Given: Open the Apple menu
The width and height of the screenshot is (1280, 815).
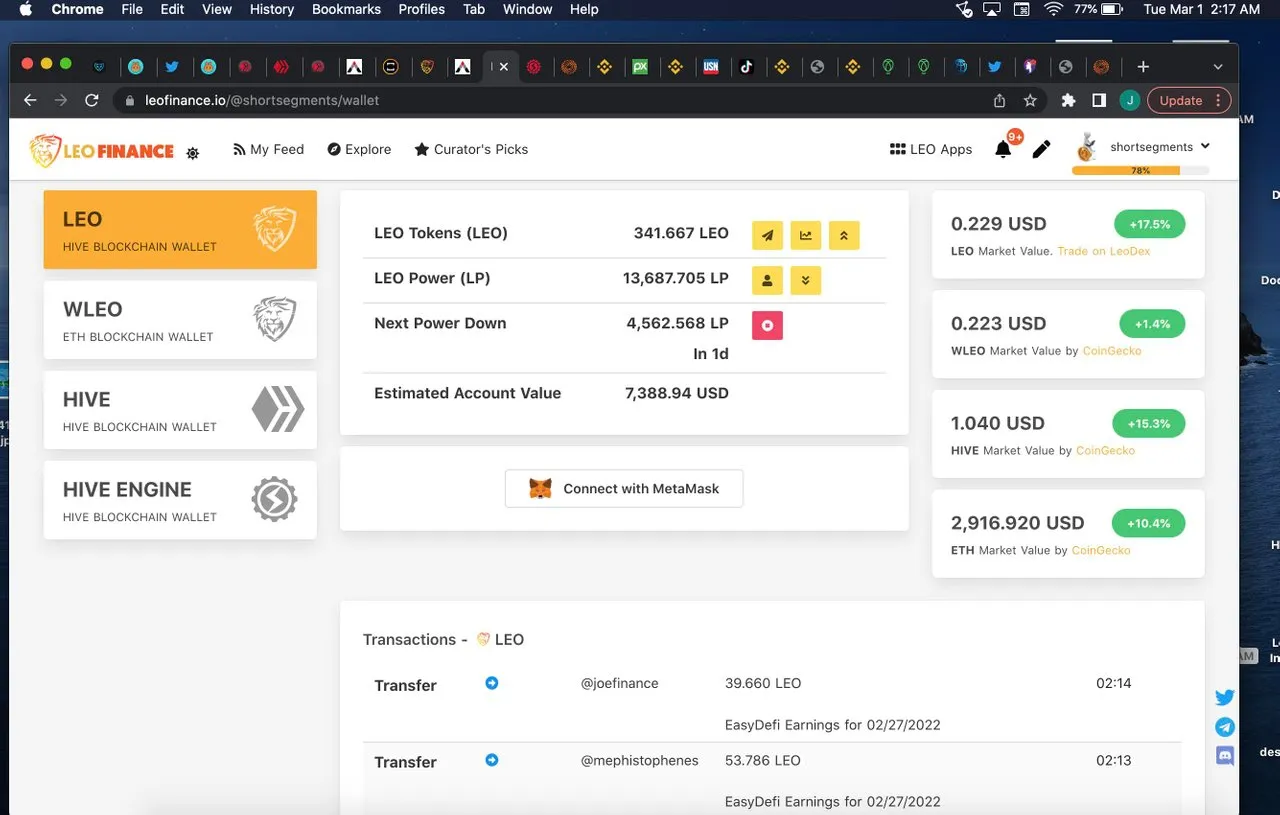Looking at the screenshot, I should click(26, 9).
